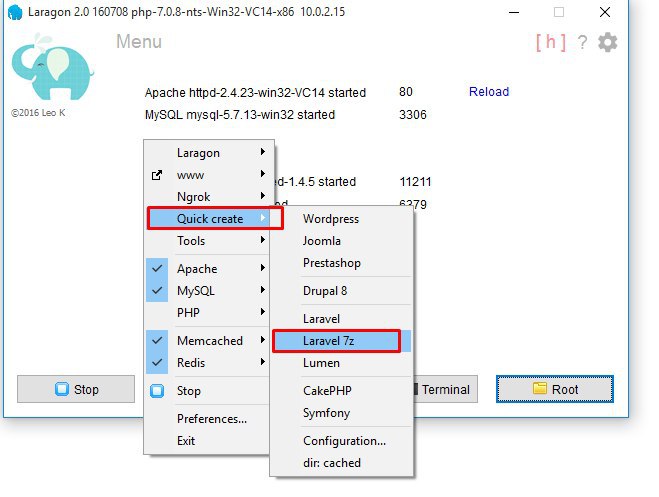Screen dimensions: 659x497
Task: Select Lumen in Quick create submenu
Action: 342,363
